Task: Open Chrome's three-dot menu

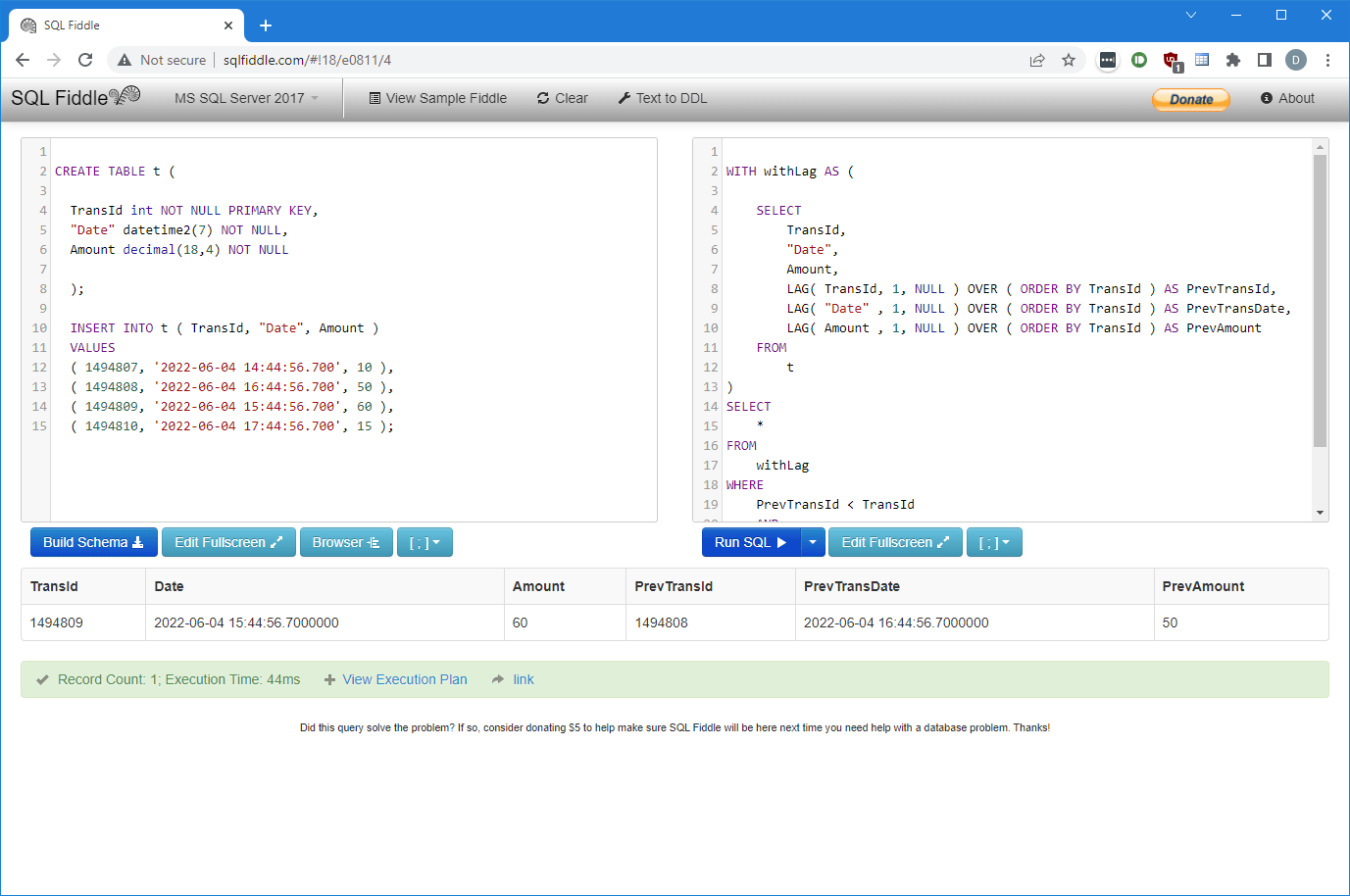Action: (1327, 60)
